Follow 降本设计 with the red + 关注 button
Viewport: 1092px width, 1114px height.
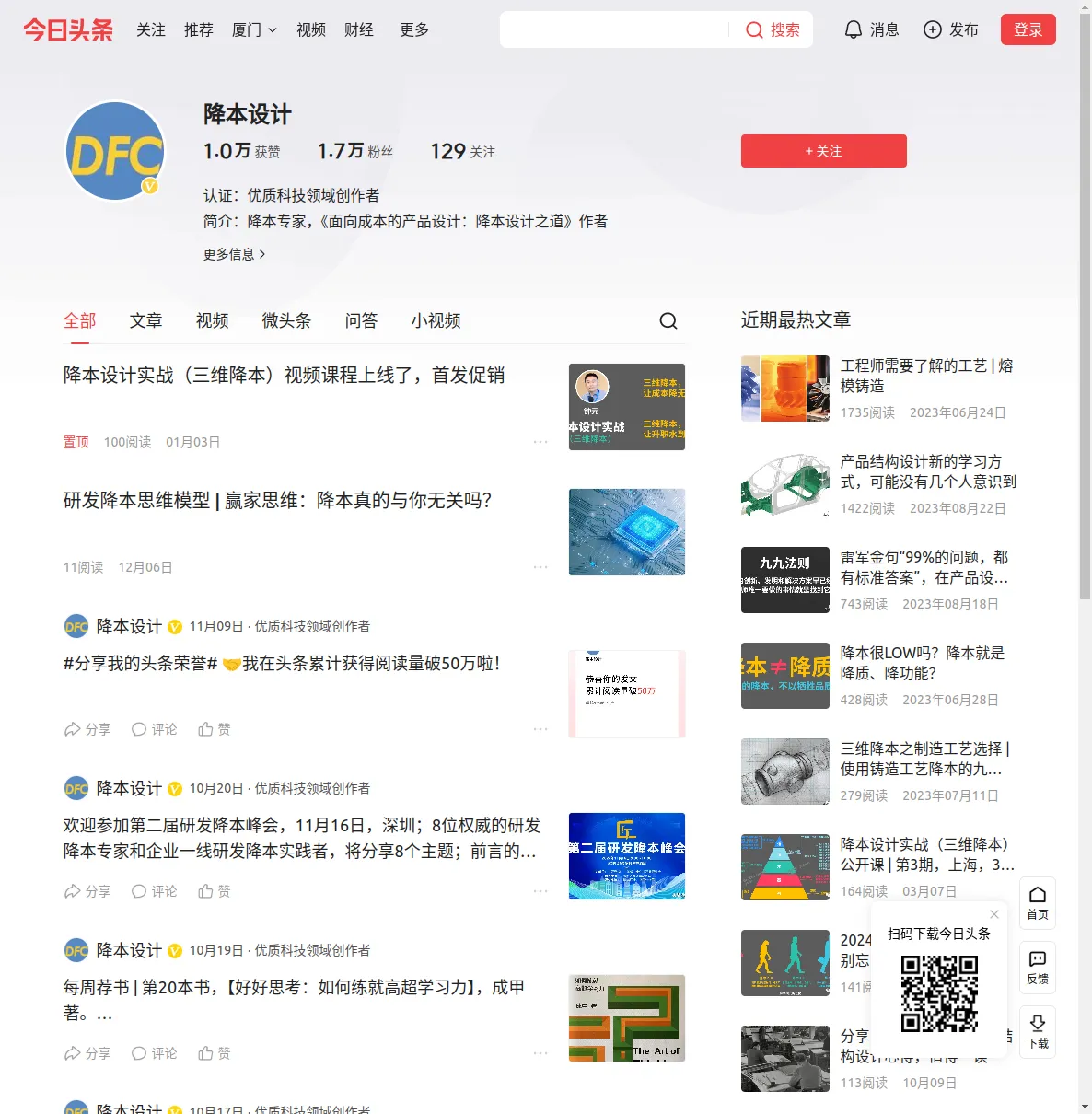tap(824, 151)
